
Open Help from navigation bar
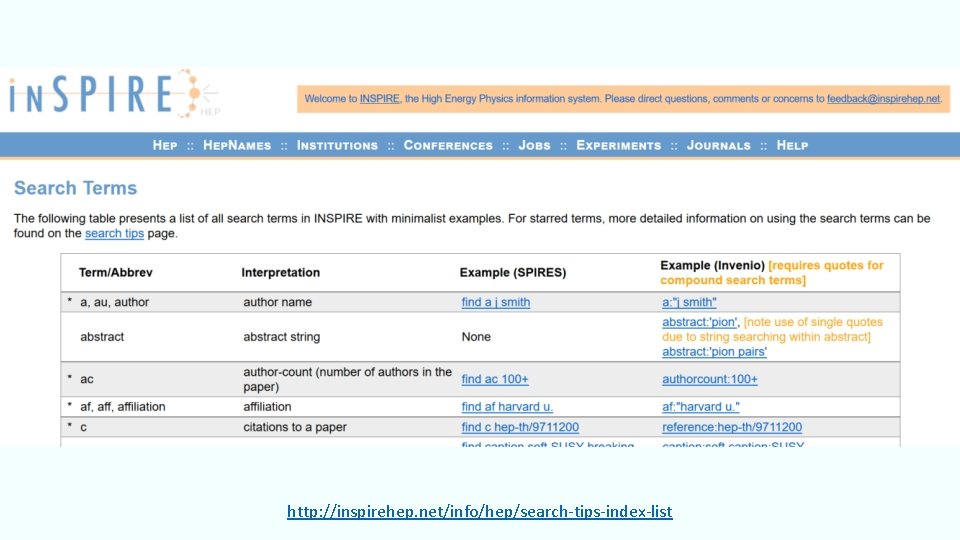[x=792, y=145]
